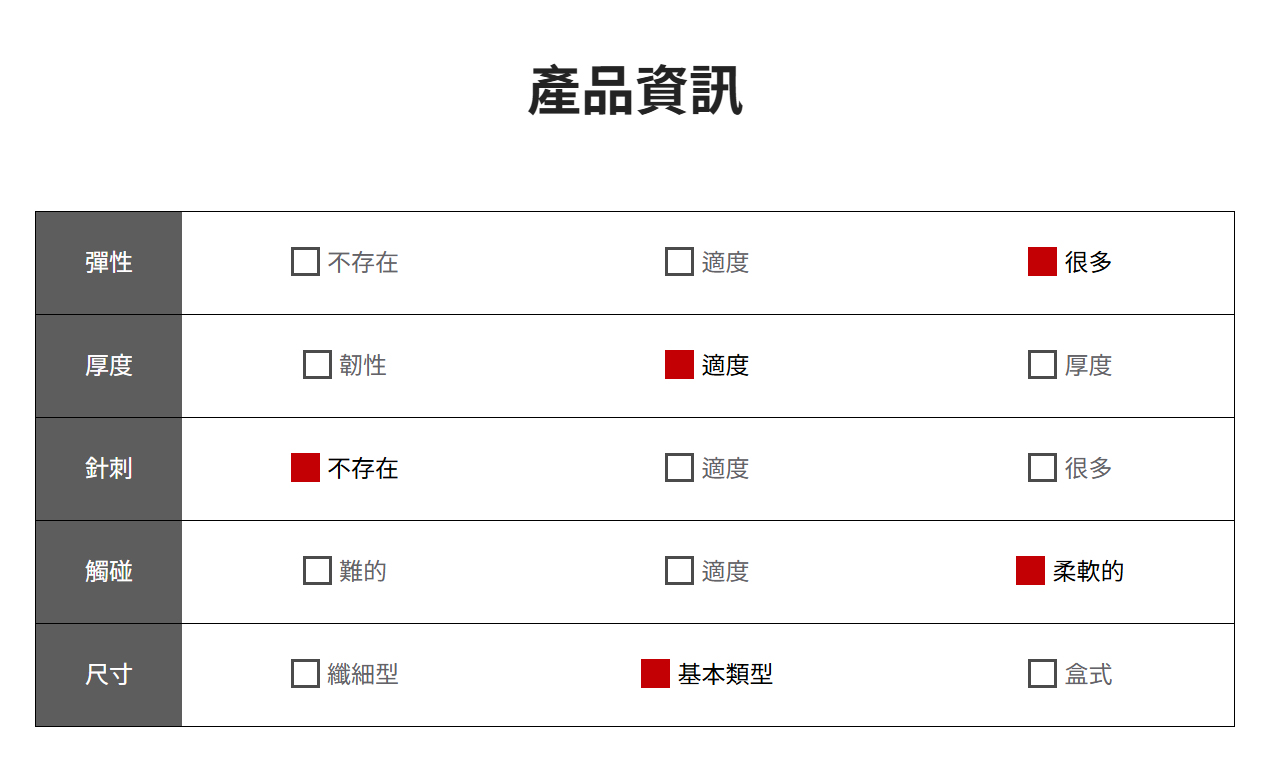
Task: Uncheck the red 很多 box in 彈性 row
Action: (x=1042, y=262)
